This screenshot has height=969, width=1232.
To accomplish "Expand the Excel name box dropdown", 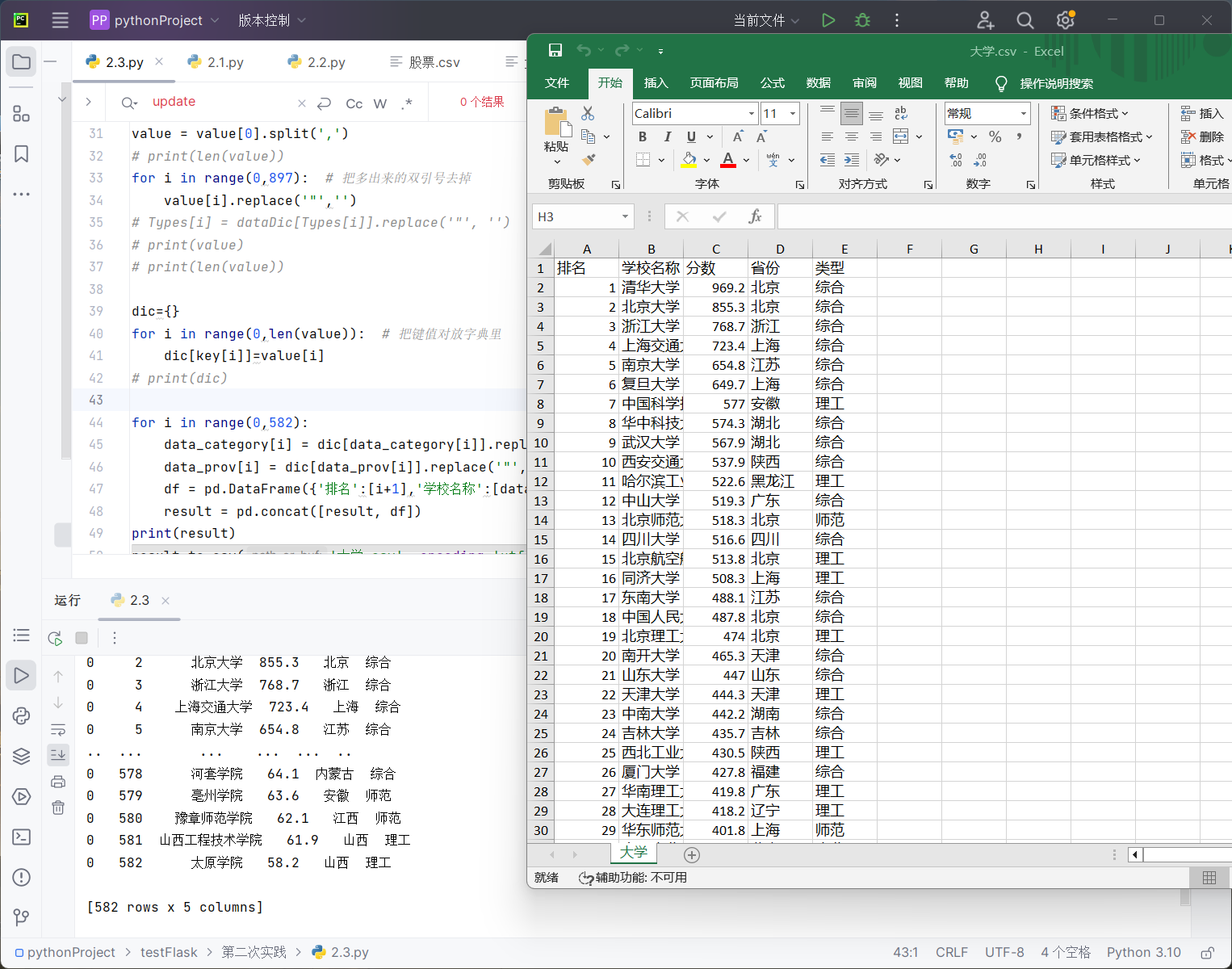I will click(x=625, y=216).
